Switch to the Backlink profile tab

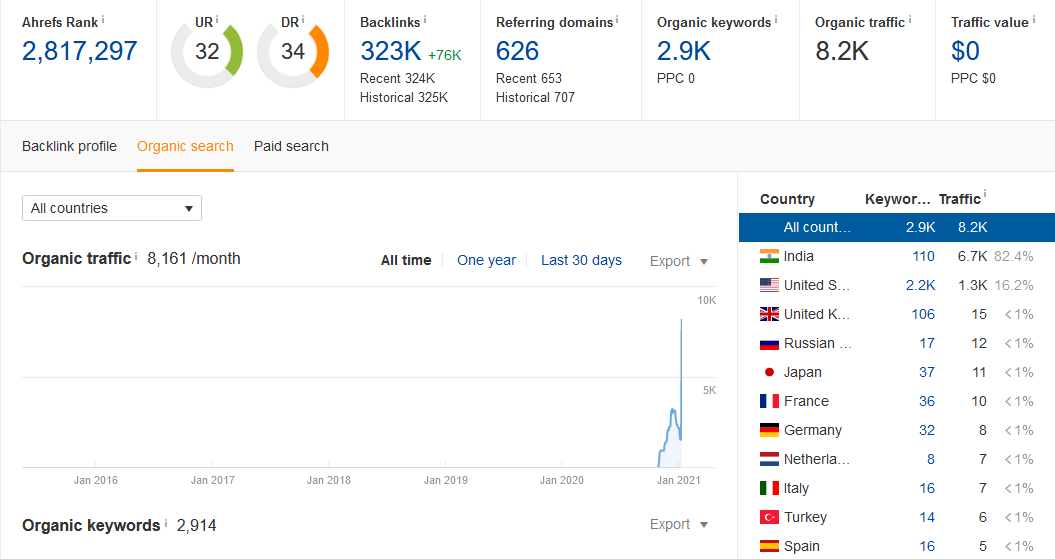point(70,146)
